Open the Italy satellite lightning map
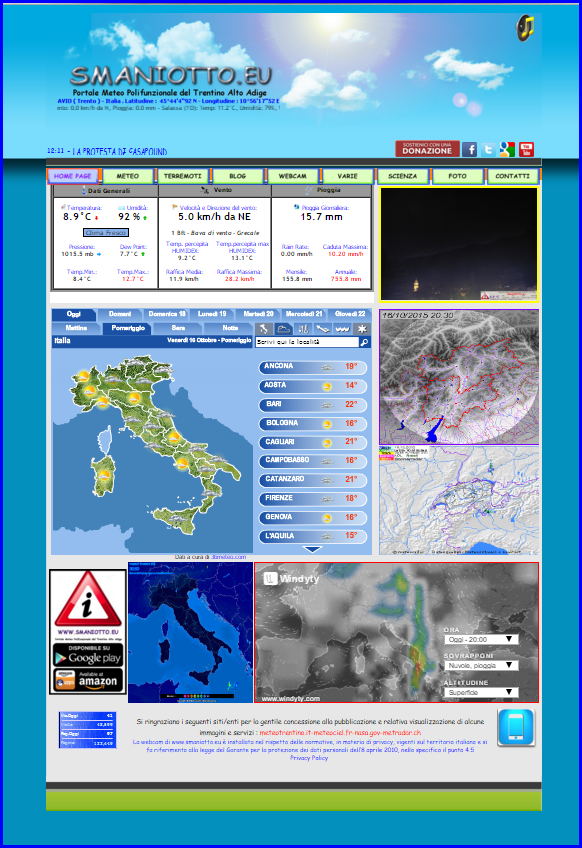Image resolution: width=582 pixels, height=848 pixels. tap(190, 632)
